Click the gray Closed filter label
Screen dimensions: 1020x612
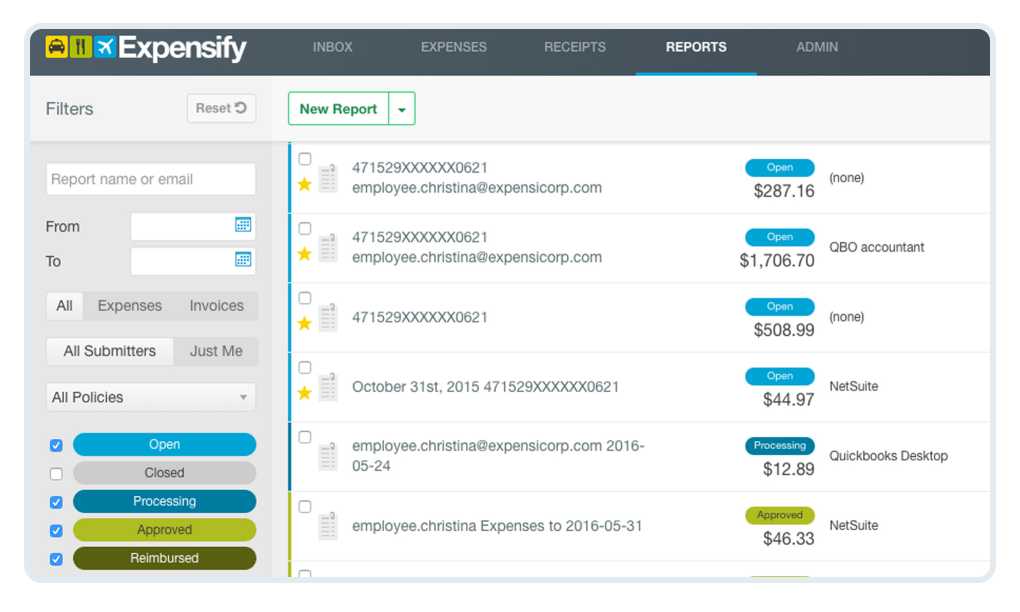coord(165,473)
